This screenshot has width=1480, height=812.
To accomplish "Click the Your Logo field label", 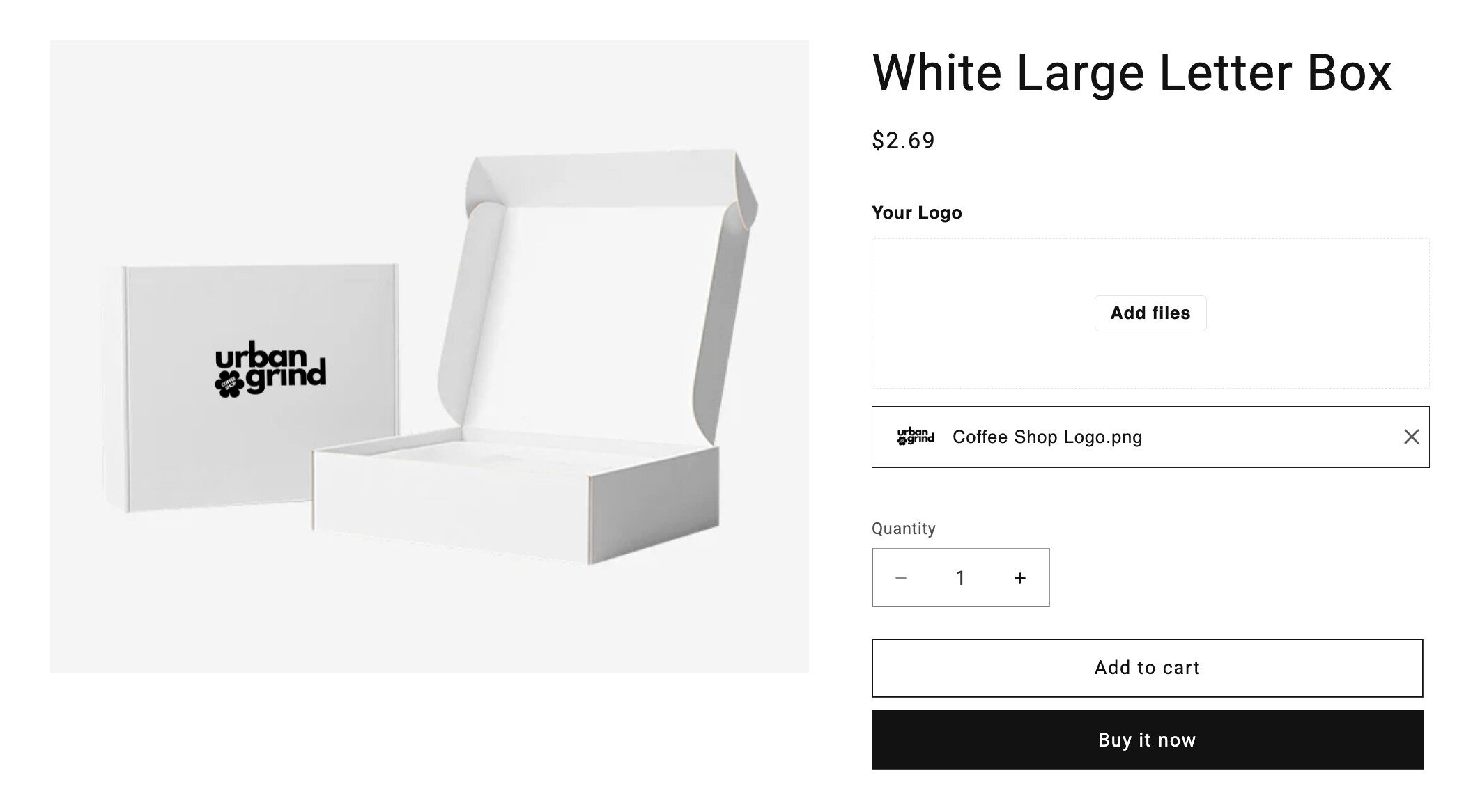I will 916,212.
